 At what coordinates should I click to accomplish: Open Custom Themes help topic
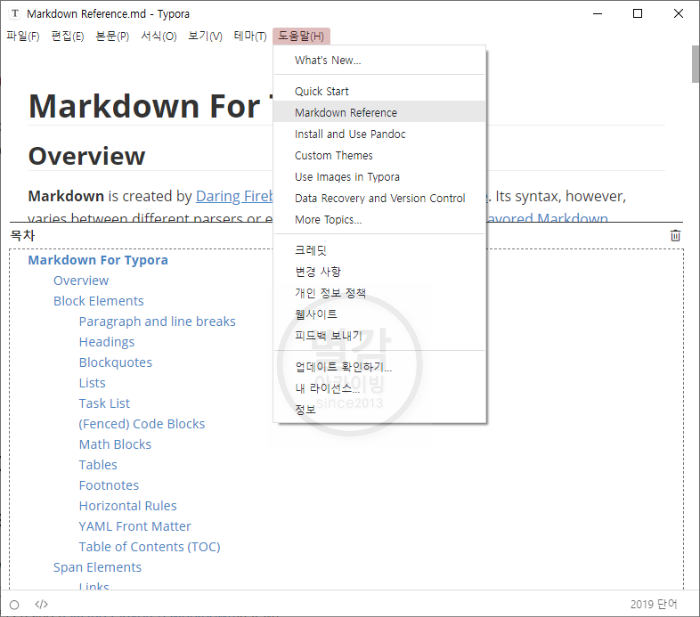pyautogui.click(x=379, y=155)
